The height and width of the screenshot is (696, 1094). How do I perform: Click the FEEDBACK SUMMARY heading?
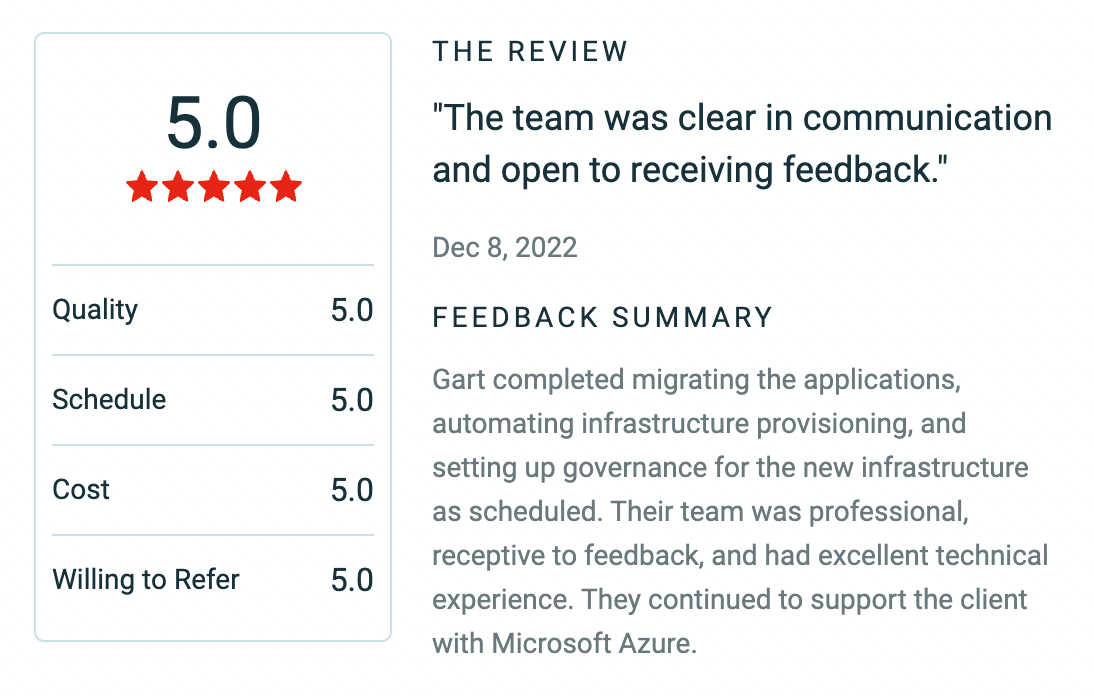(x=603, y=318)
